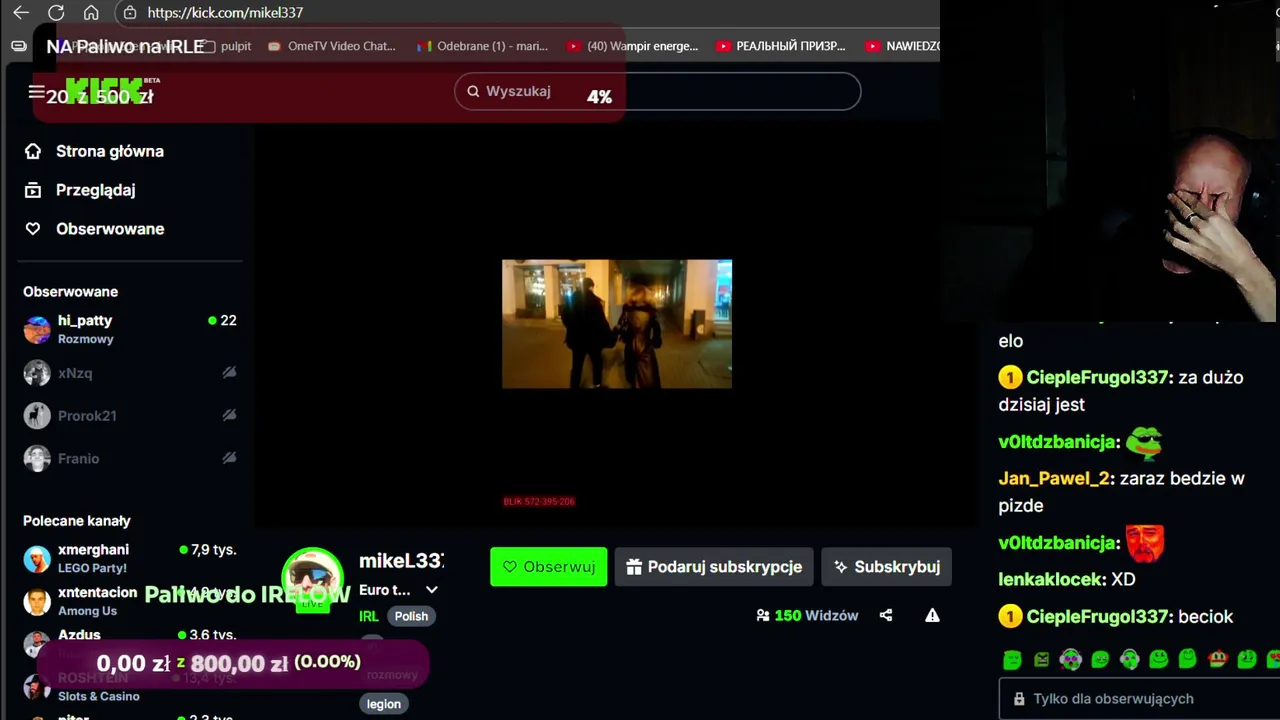
Task: Click the lock icon in chat input
Action: tap(1019, 699)
